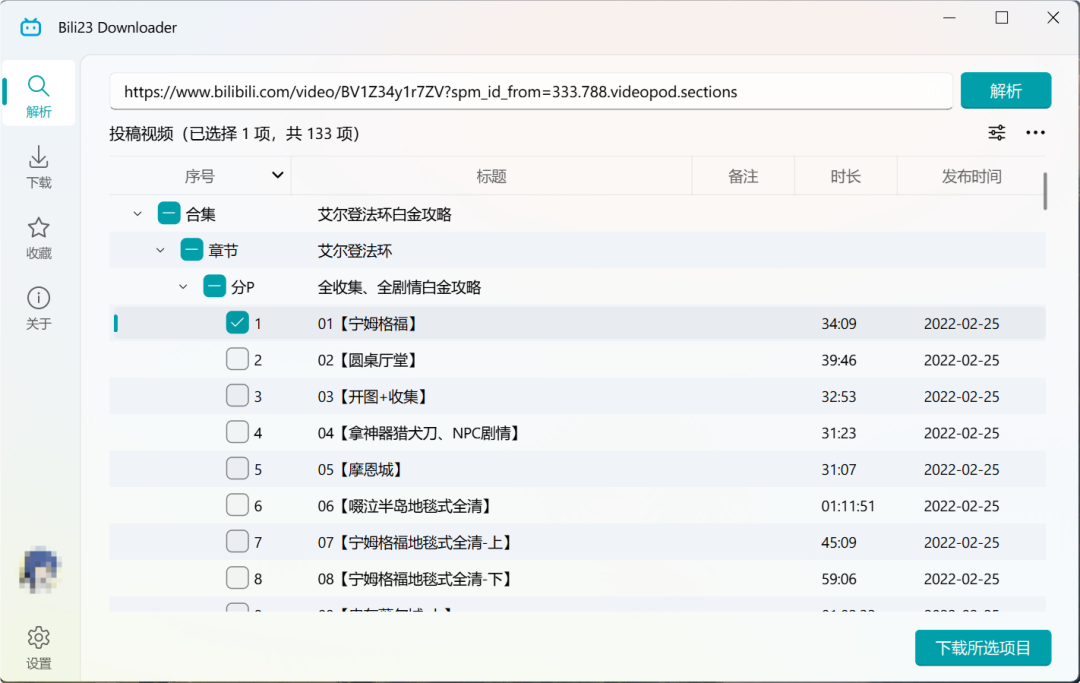The height and width of the screenshot is (683, 1080).
Task: Uncheck item 1 宁姆格福 checkbox
Action: pyautogui.click(x=237, y=322)
